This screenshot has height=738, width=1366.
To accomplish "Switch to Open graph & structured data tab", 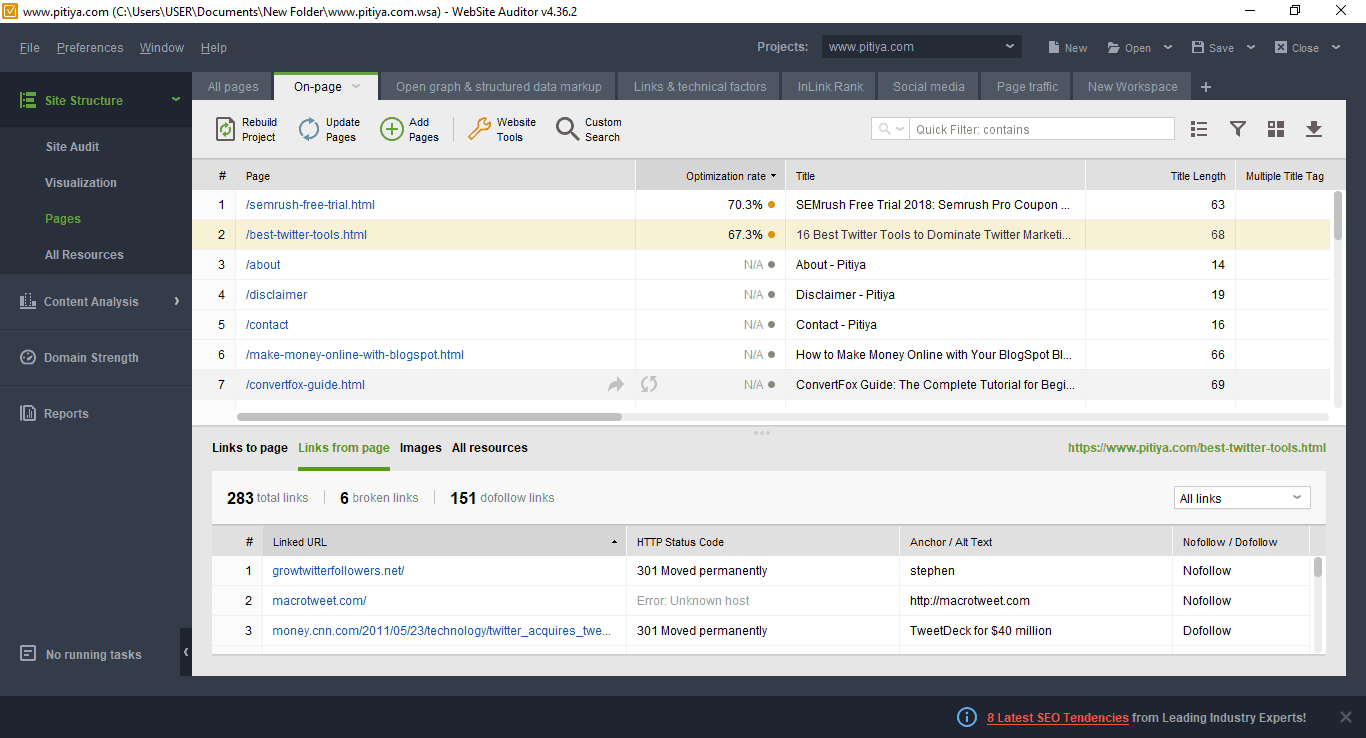I will tap(499, 87).
